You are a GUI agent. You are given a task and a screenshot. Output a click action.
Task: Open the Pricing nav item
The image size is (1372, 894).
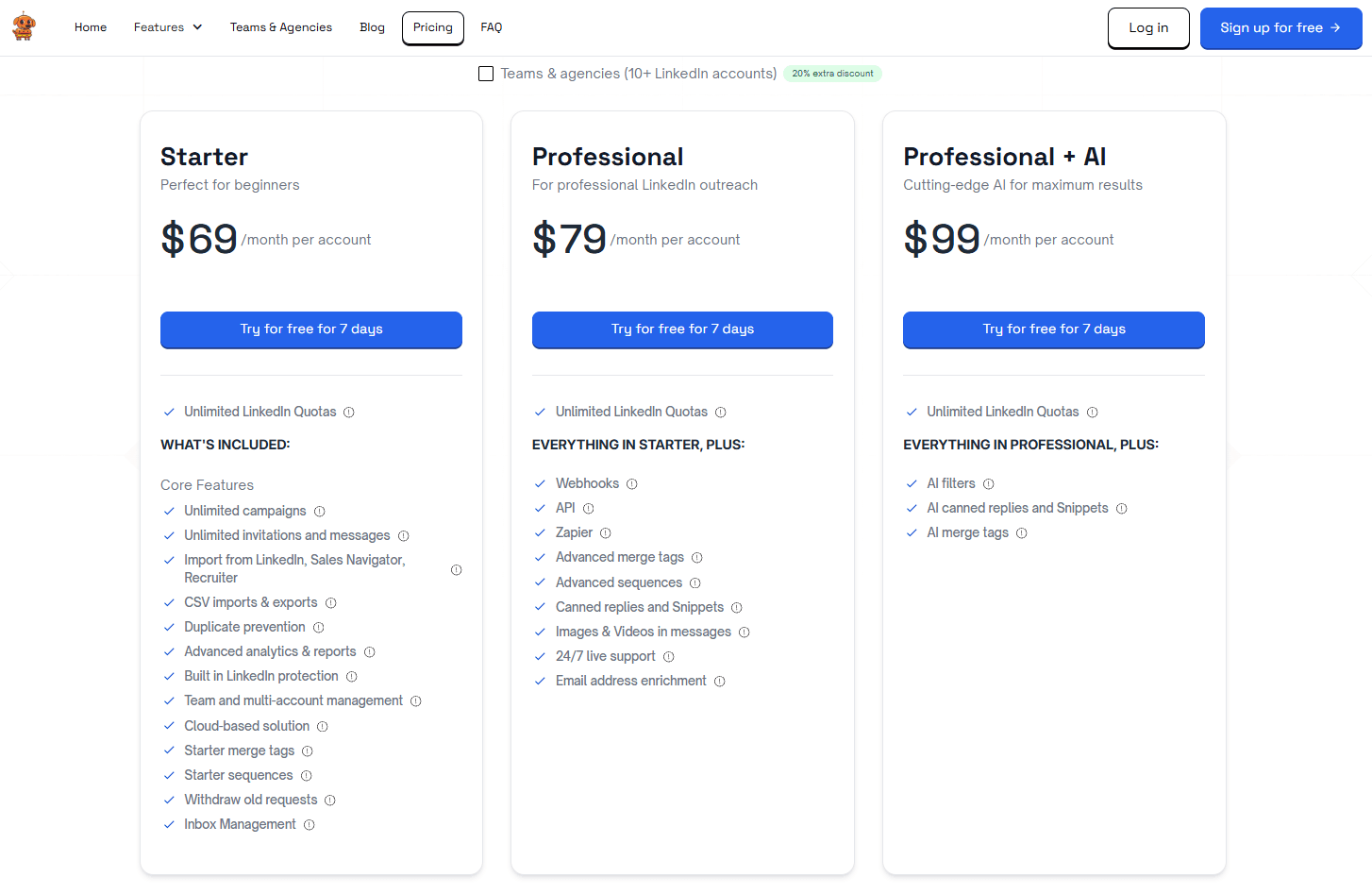[x=433, y=27]
